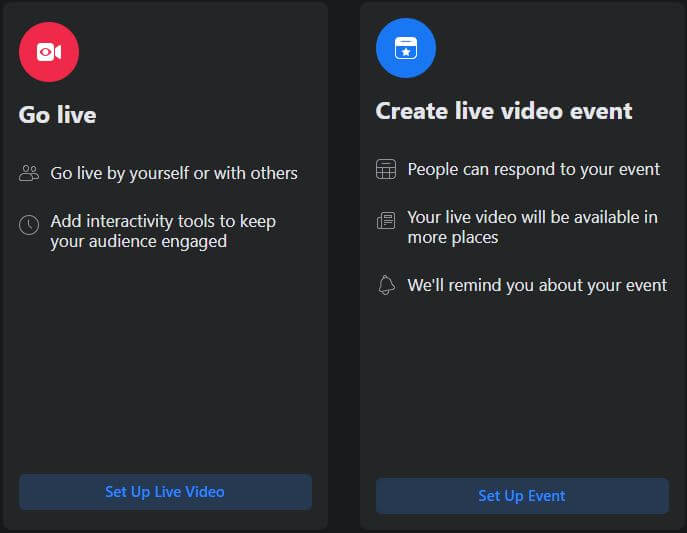Click the bell reminder icon
Image resolution: width=687 pixels, height=533 pixels.
386,286
